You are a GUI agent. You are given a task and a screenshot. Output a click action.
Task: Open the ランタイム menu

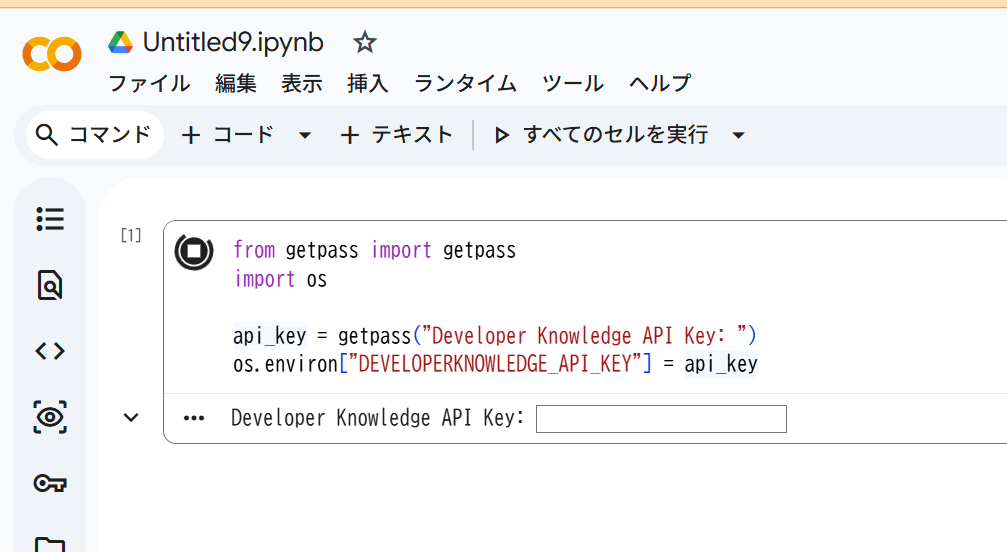click(x=466, y=83)
